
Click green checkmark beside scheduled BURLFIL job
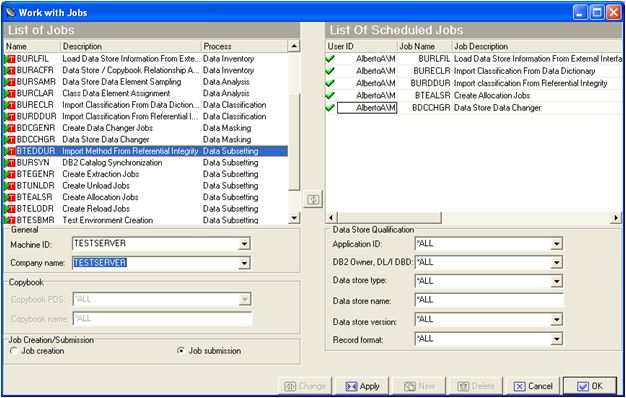click(330, 59)
